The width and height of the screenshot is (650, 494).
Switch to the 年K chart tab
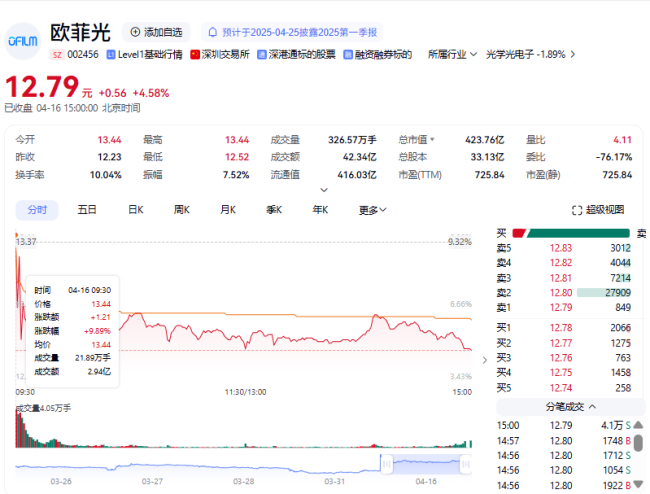click(x=320, y=210)
